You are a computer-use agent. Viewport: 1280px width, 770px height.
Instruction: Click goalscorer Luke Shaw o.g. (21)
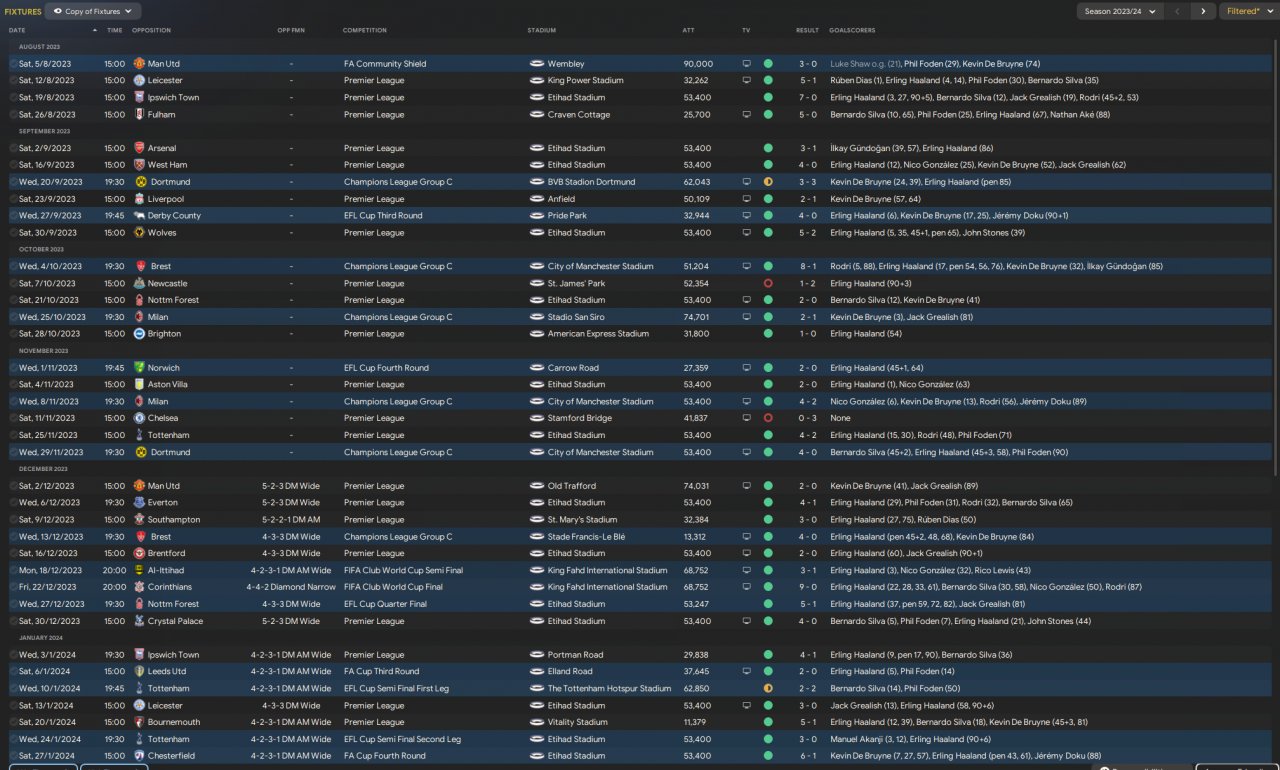[866, 64]
